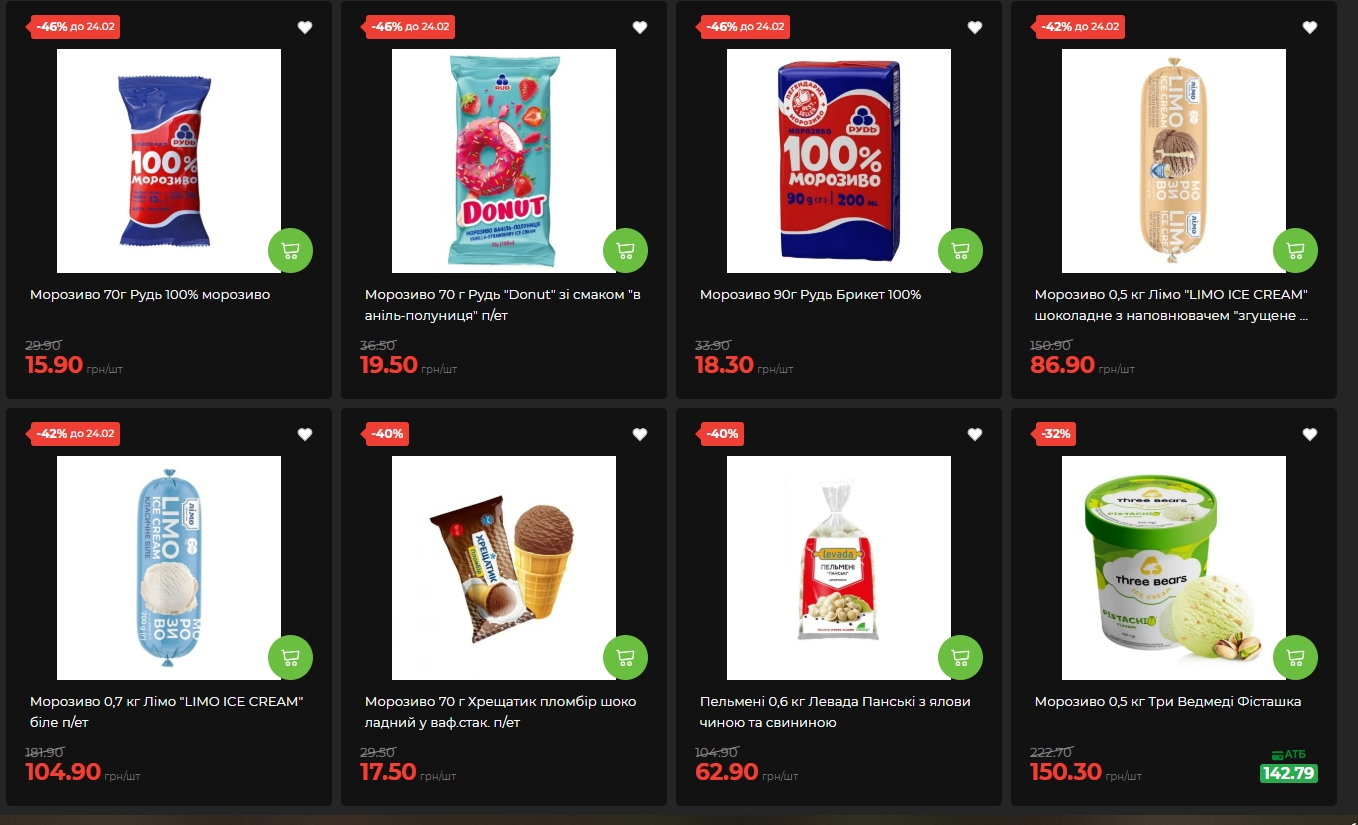Add Левада Панські пельмені to cart
The image size is (1358, 825).
960,658
